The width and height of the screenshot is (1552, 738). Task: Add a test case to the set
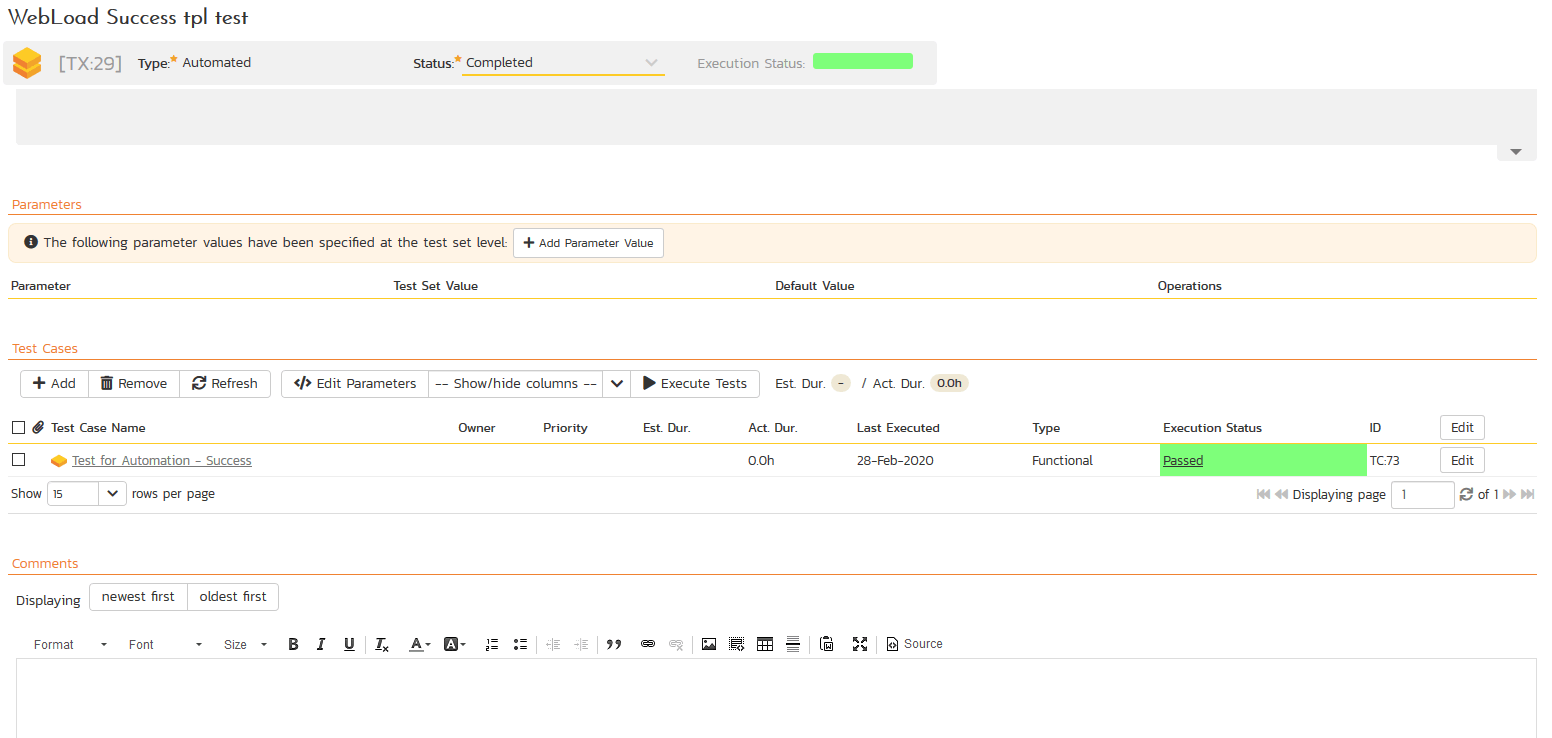coord(54,384)
